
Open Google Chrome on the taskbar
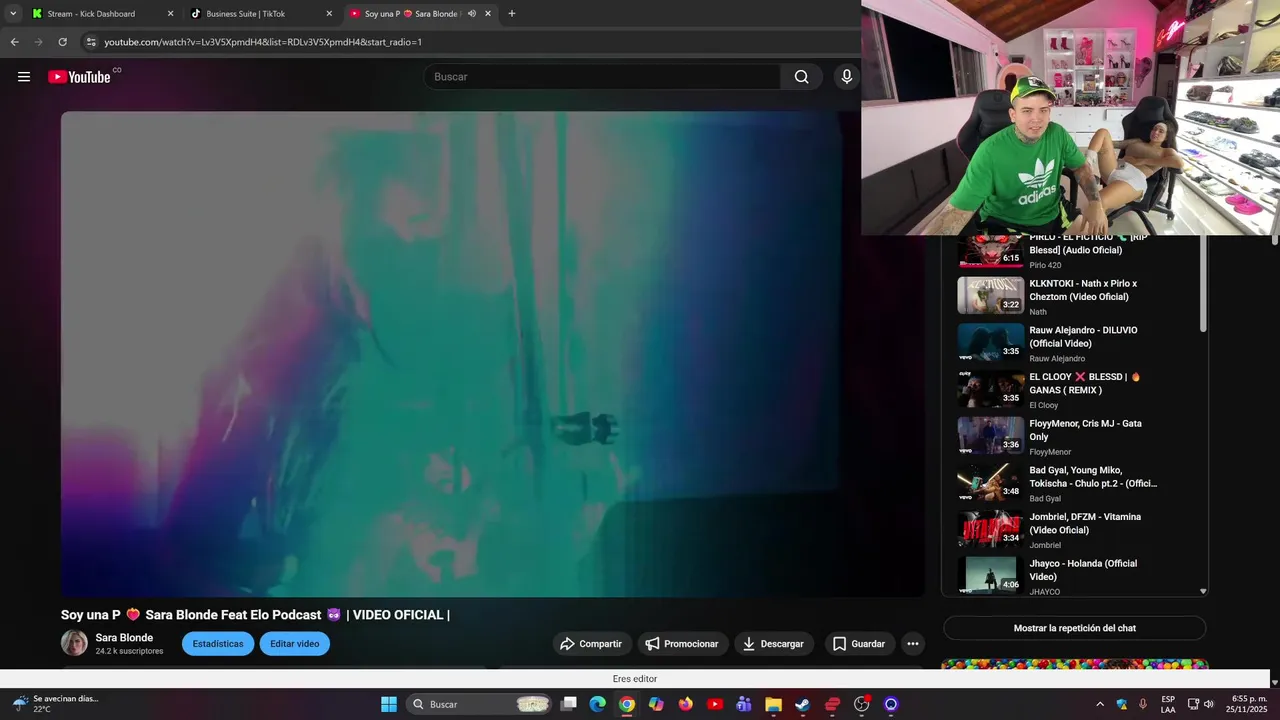coord(627,704)
